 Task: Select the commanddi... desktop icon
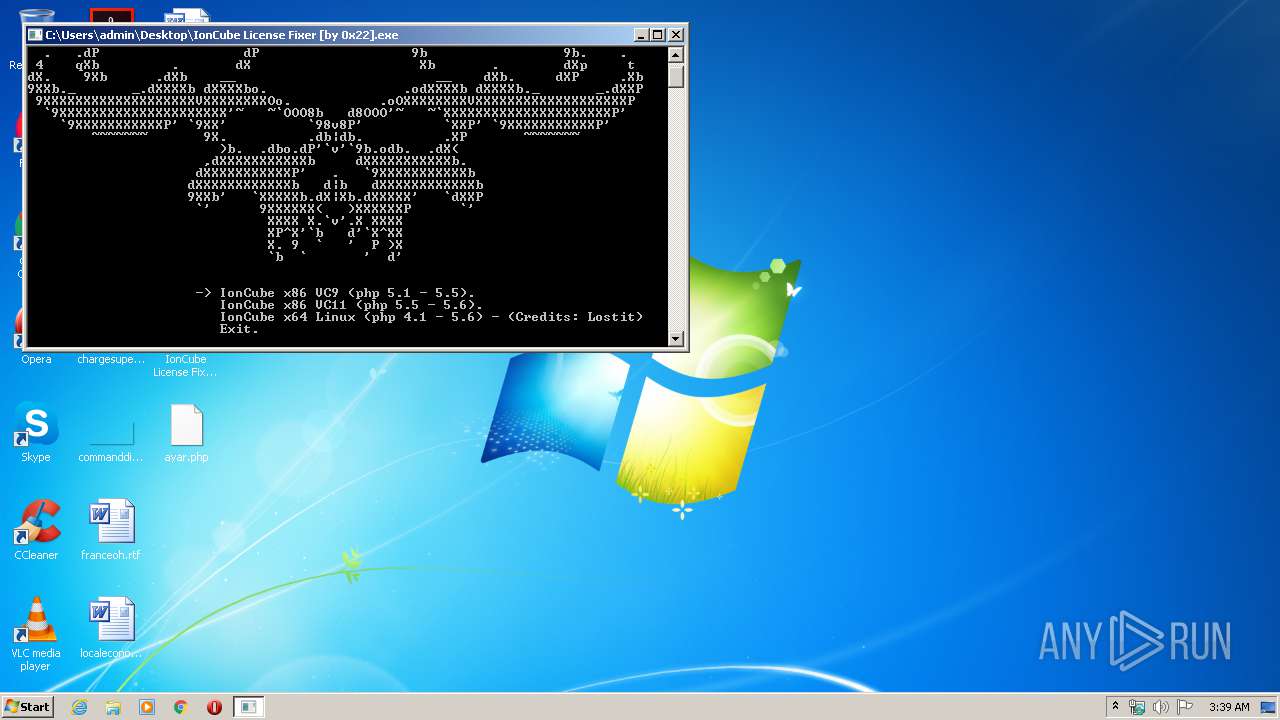coord(111,434)
